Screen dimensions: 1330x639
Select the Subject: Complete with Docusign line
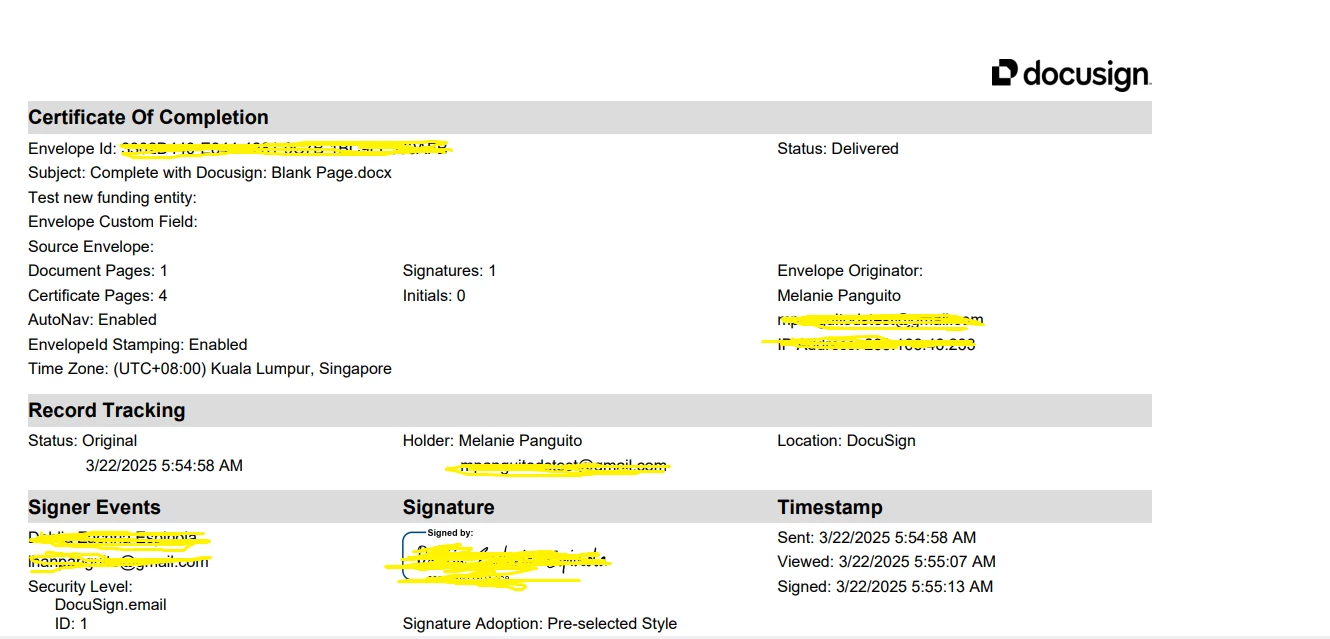[x=210, y=173]
